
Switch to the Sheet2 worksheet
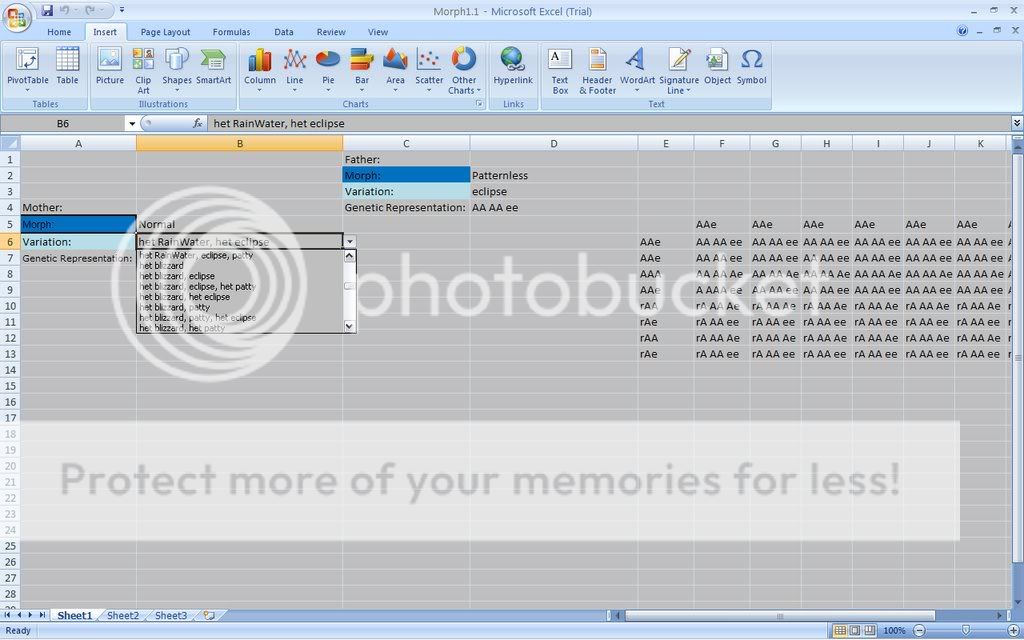[x=123, y=616]
